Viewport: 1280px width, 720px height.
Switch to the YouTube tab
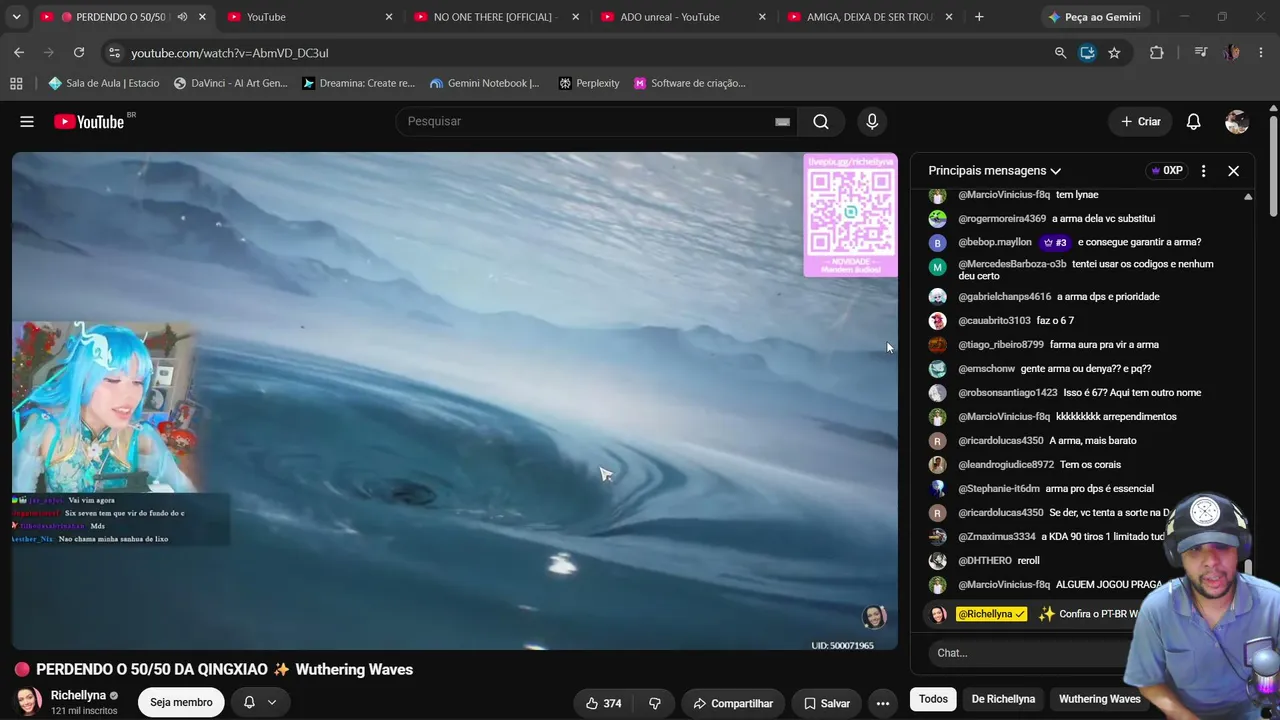point(310,17)
